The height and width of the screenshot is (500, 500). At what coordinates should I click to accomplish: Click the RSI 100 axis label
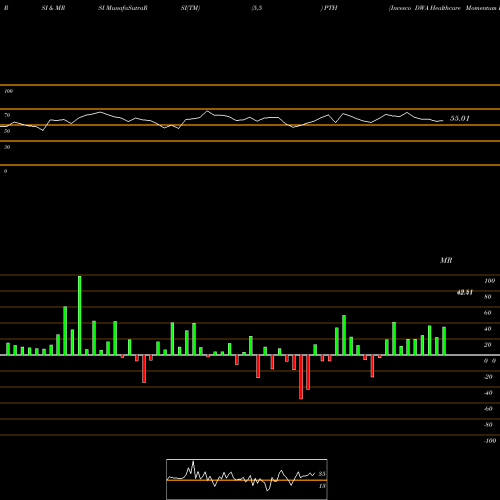tap(8, 91)
